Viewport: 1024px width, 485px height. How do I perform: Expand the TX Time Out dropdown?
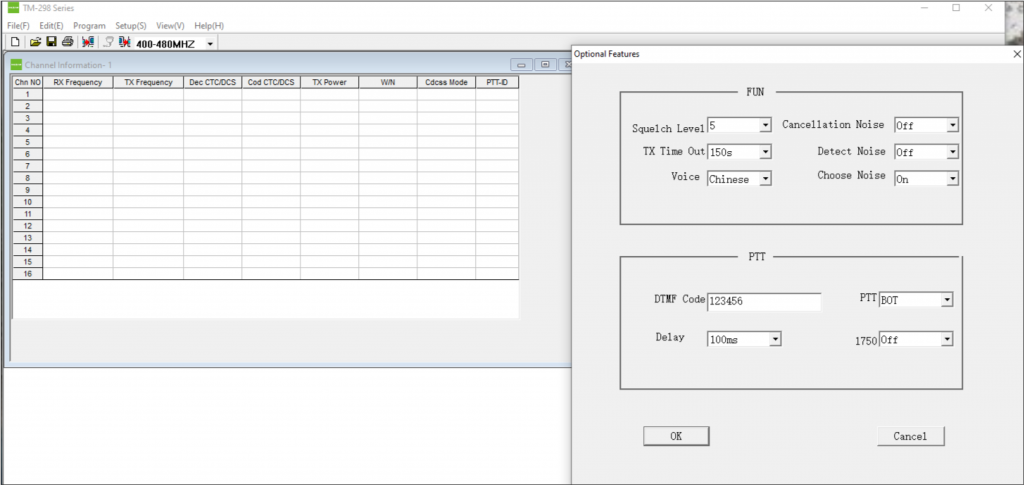[x=765, y=153]
